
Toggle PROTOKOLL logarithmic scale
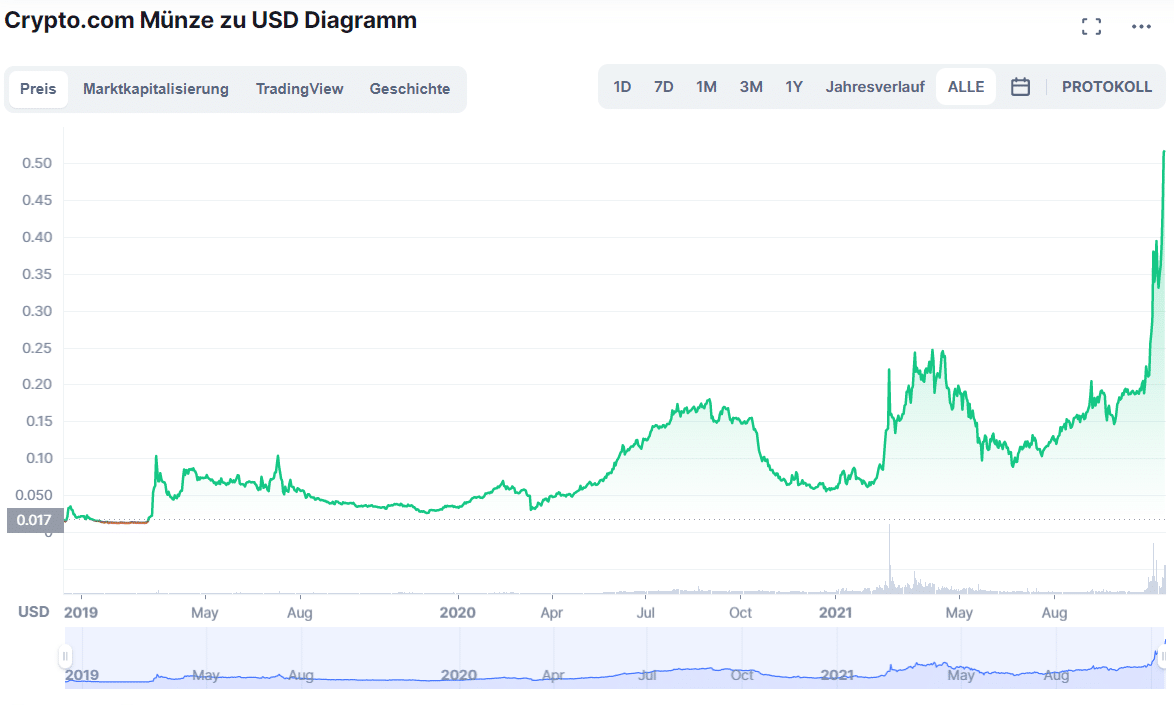(1107, 87)
